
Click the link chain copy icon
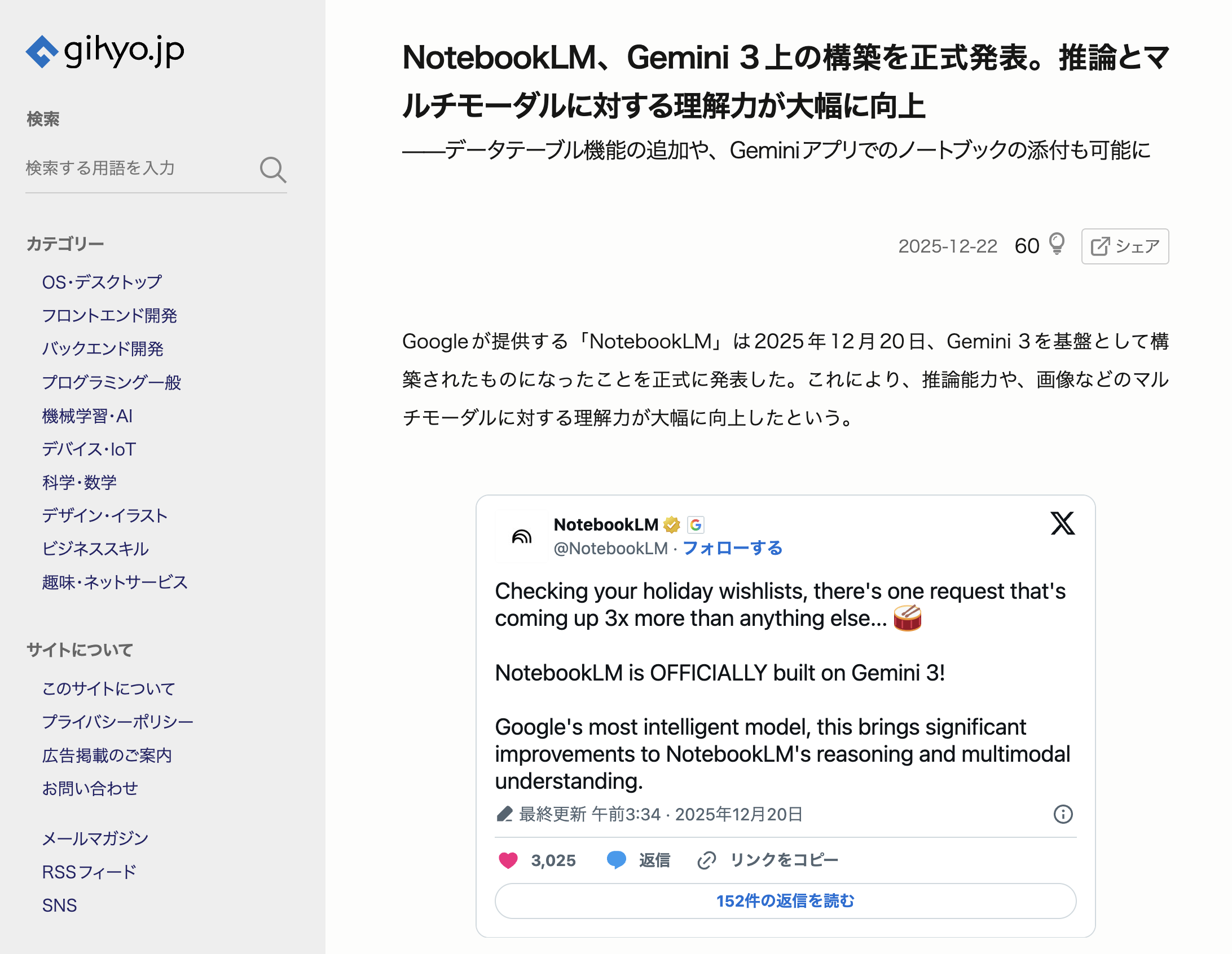tap(706, 860)
